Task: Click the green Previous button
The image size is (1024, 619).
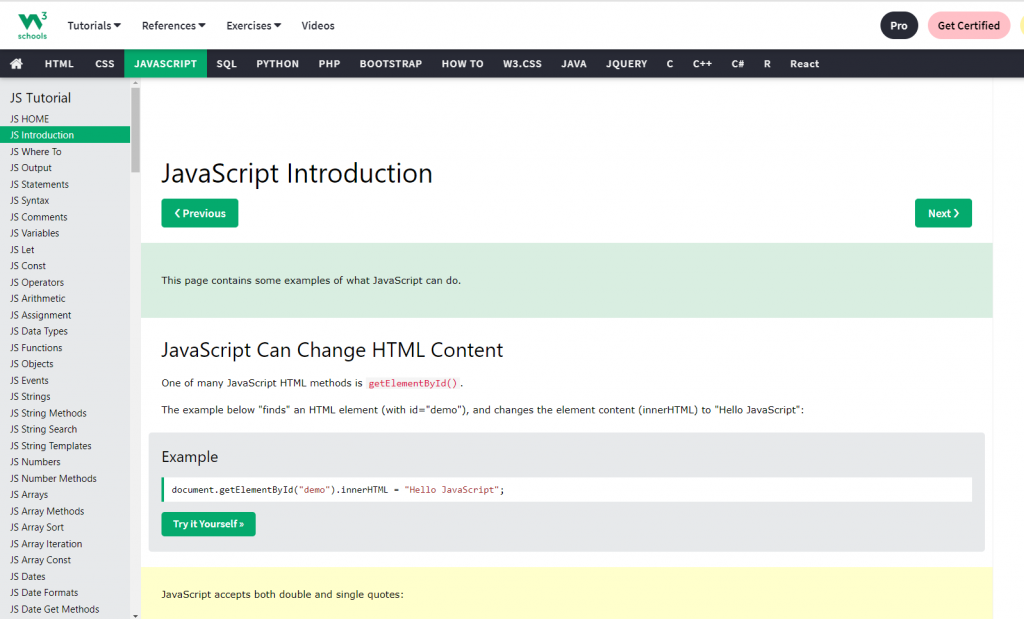Action: pos(200,213)
